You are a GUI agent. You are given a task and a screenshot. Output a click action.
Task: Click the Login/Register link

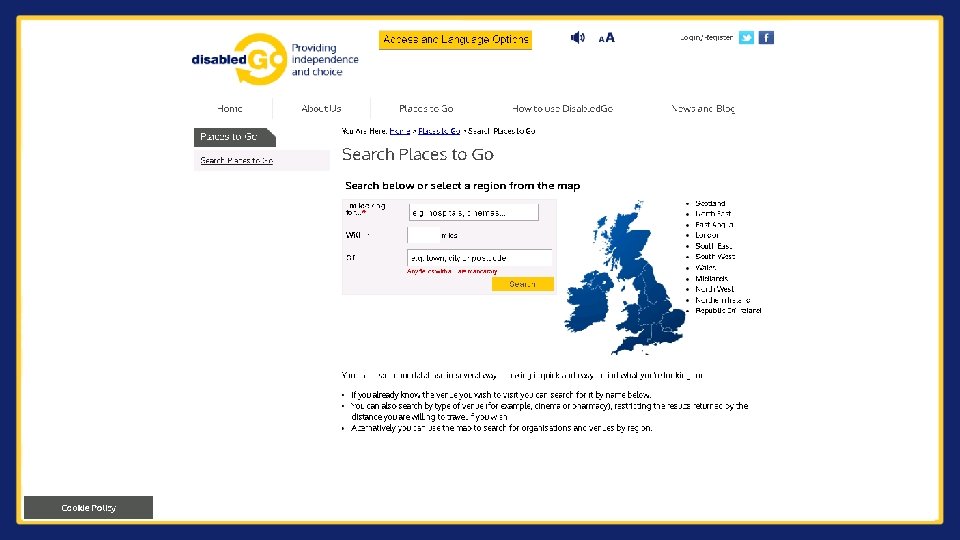706,38
